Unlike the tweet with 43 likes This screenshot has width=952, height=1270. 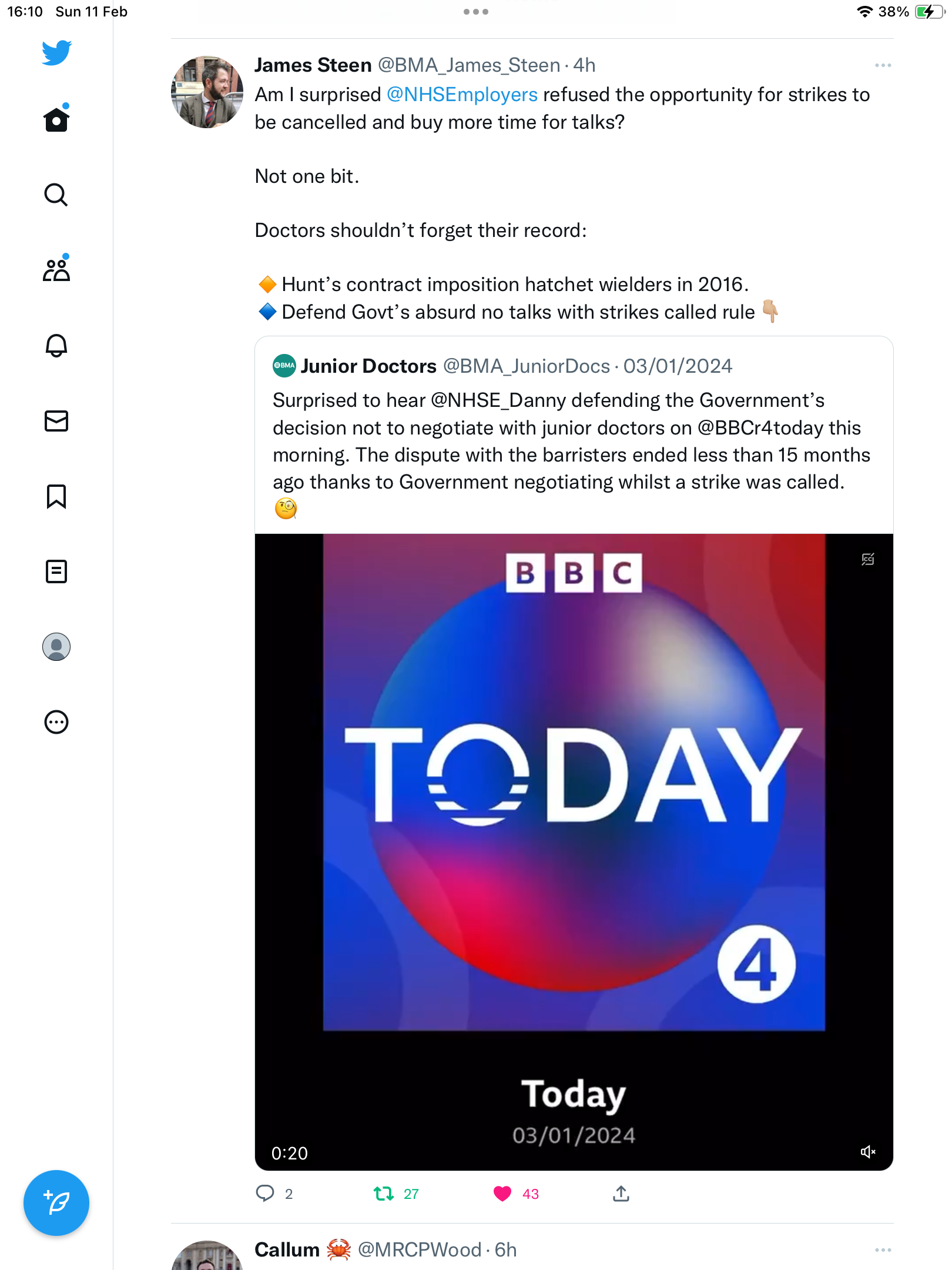tap(502, 1194)
